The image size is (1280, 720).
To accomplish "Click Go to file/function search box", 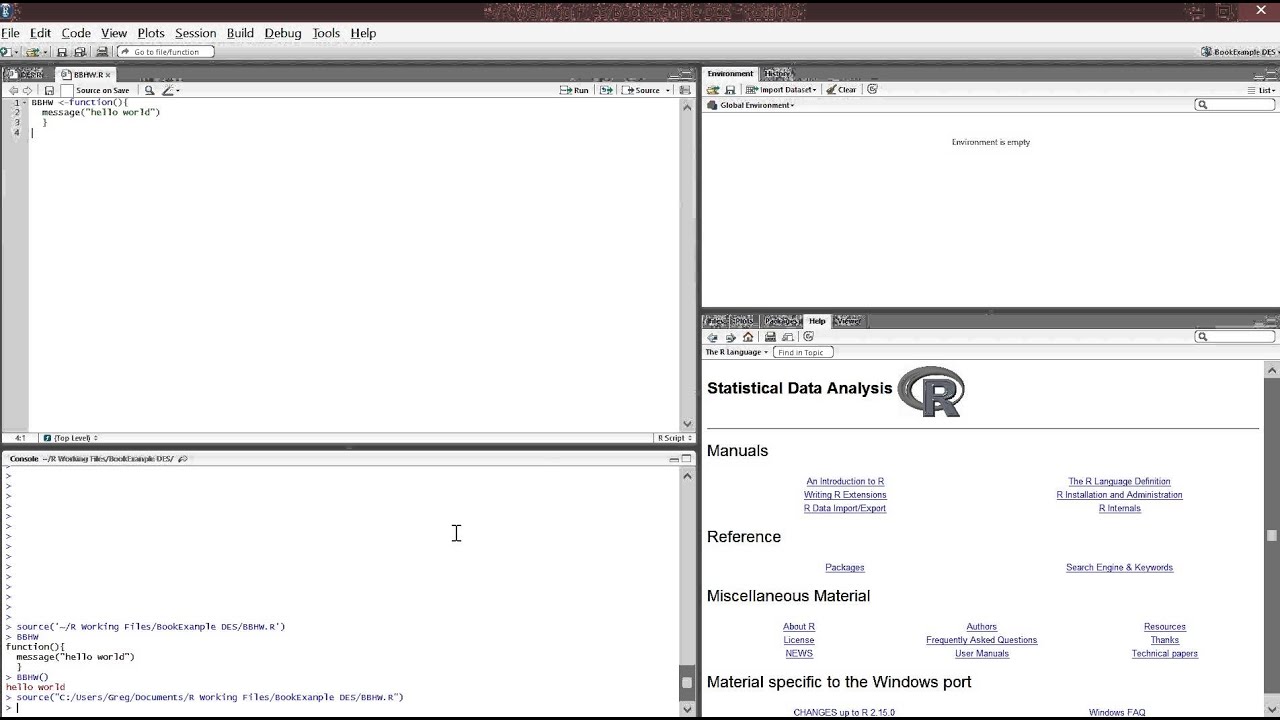I will 166,52.
